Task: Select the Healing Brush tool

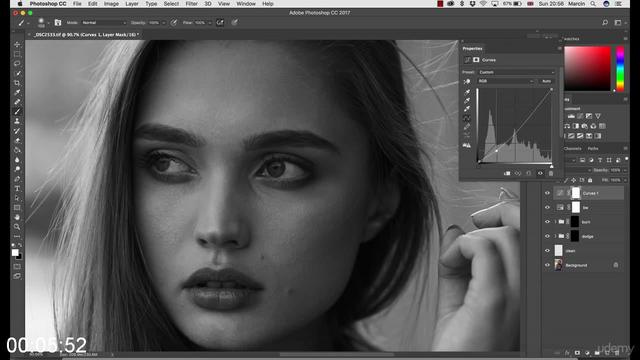Action: point(17,102)
